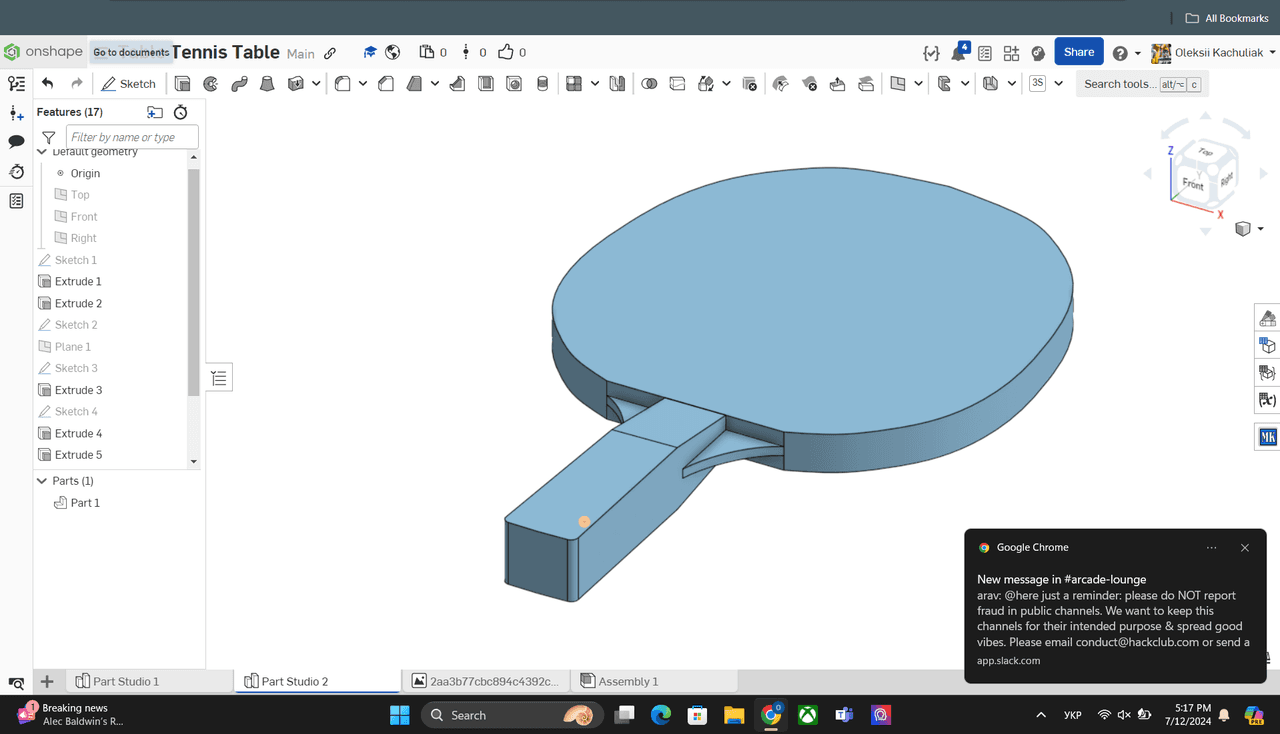Viewport: 1280px width, 734px height.
Task: Select the Extrude tool in the toolbar
Action: (183, 84)
